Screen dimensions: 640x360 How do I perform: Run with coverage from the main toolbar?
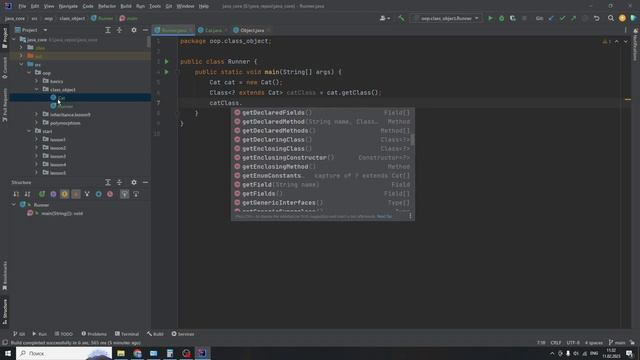513,18
